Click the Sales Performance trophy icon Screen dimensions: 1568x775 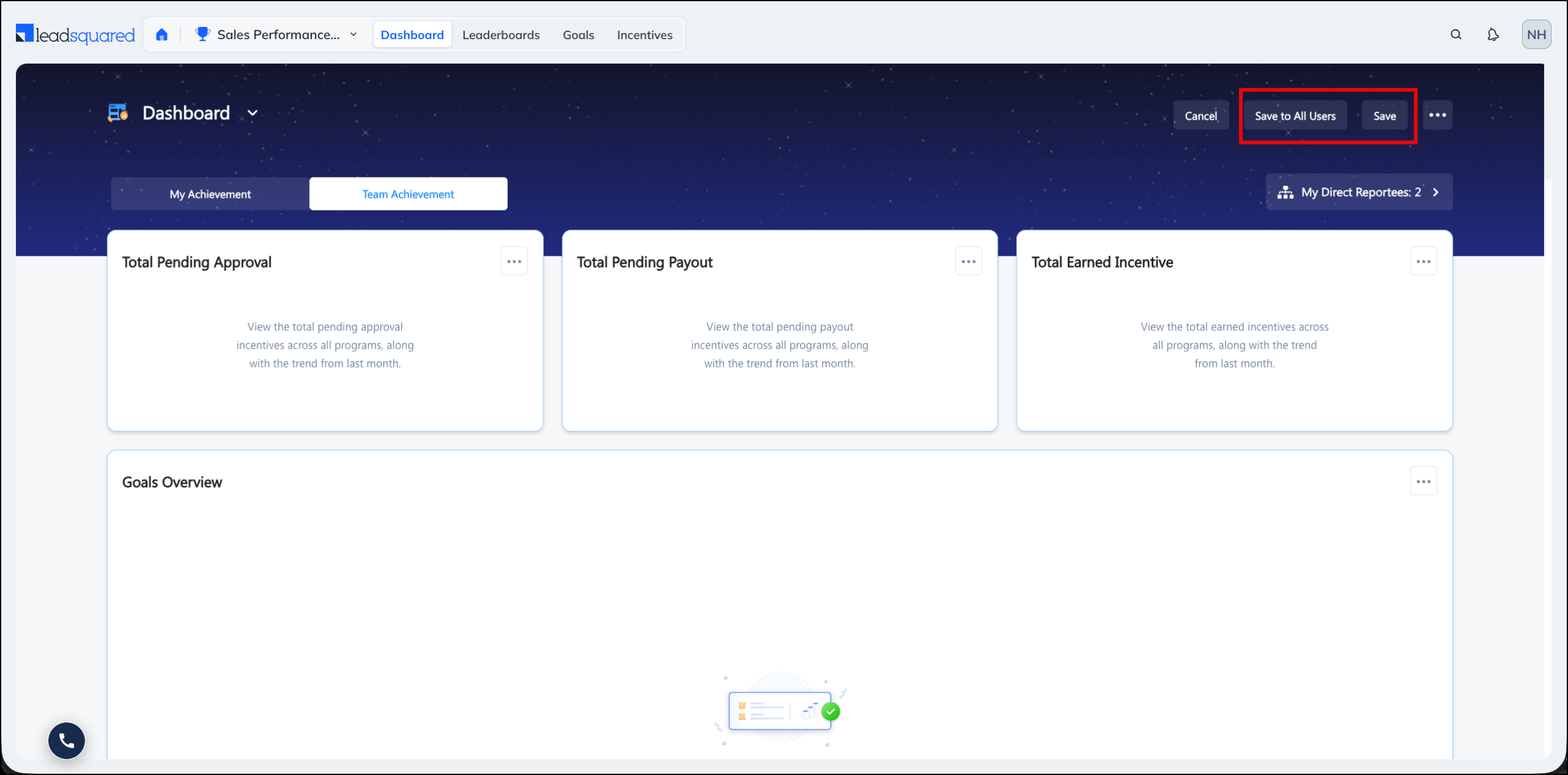pyautogui.click(x=202, y=34)
